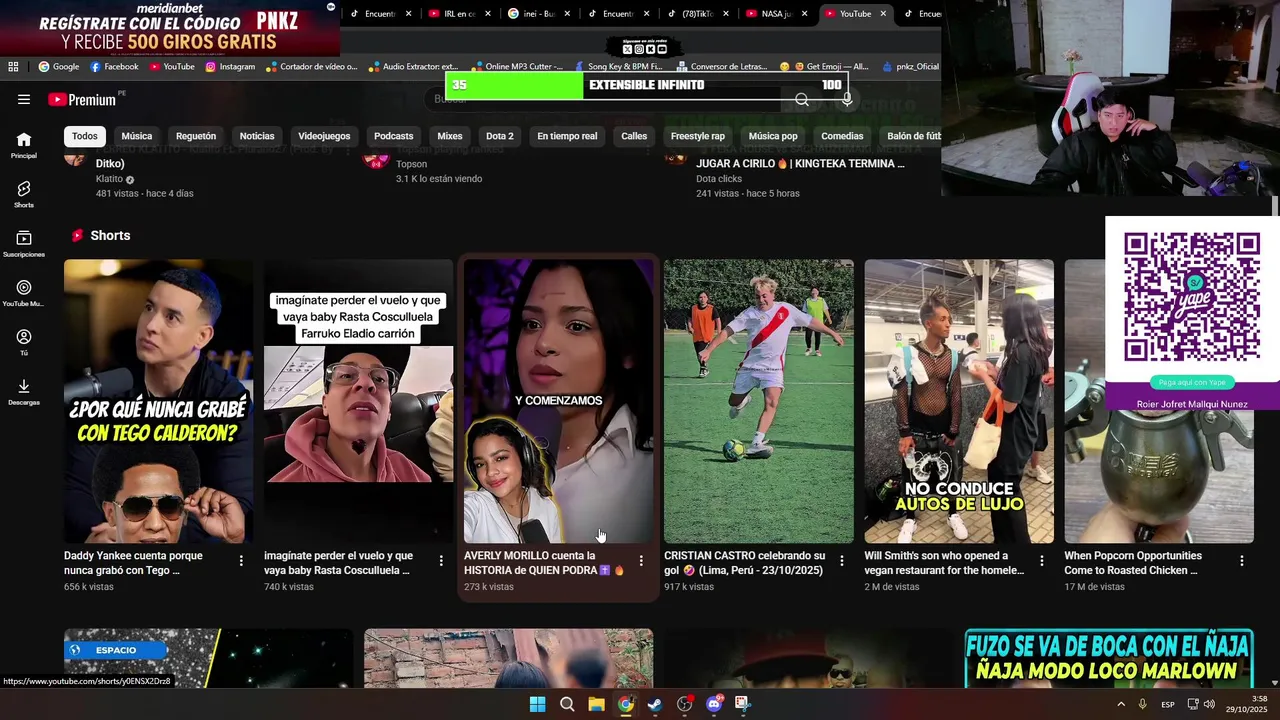Open Discord from the taskbar
This screenshot has height=720, width=1280.
click(714, 704)
